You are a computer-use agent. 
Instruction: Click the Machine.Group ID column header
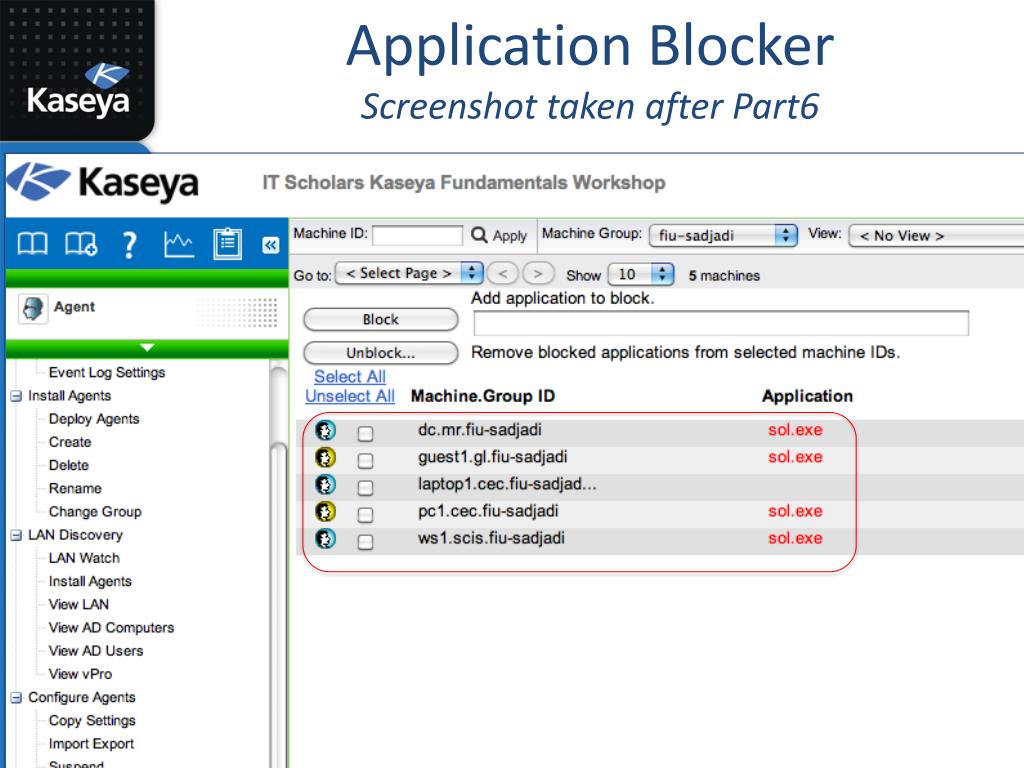(x=483, y=396)
